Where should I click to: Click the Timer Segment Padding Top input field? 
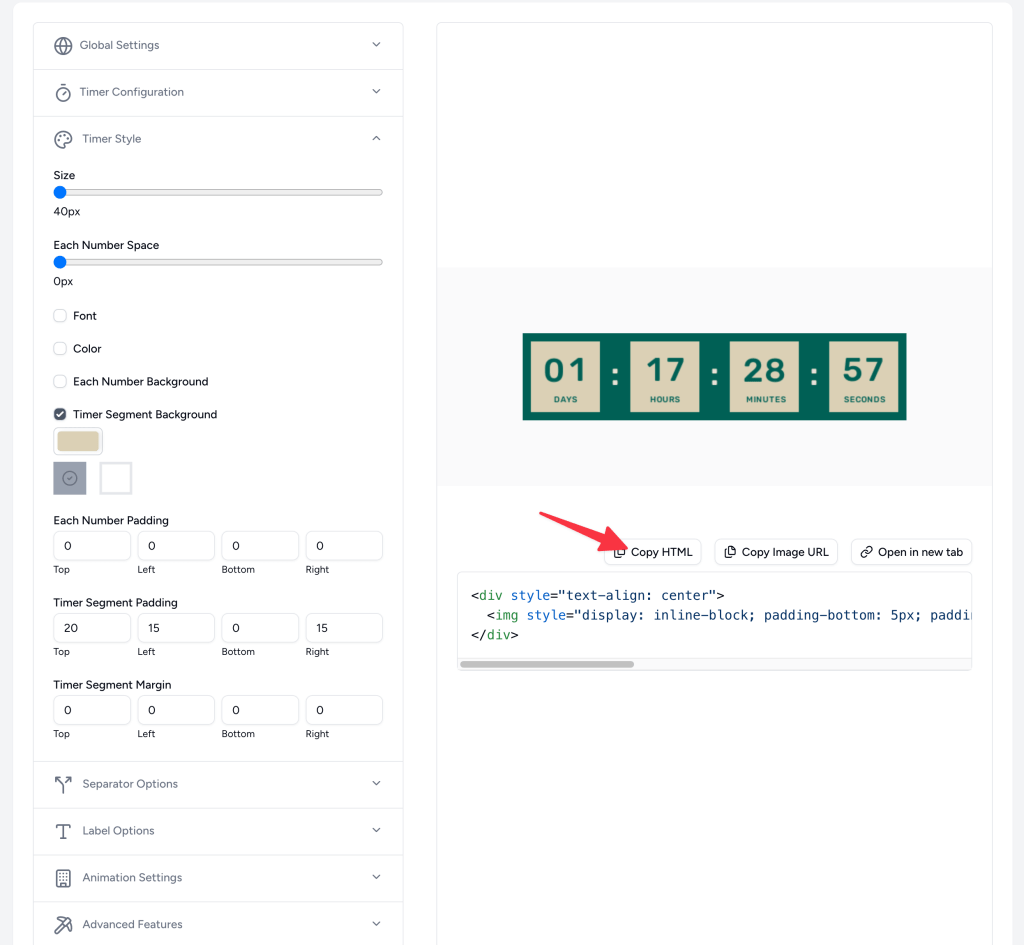point(92,627)
